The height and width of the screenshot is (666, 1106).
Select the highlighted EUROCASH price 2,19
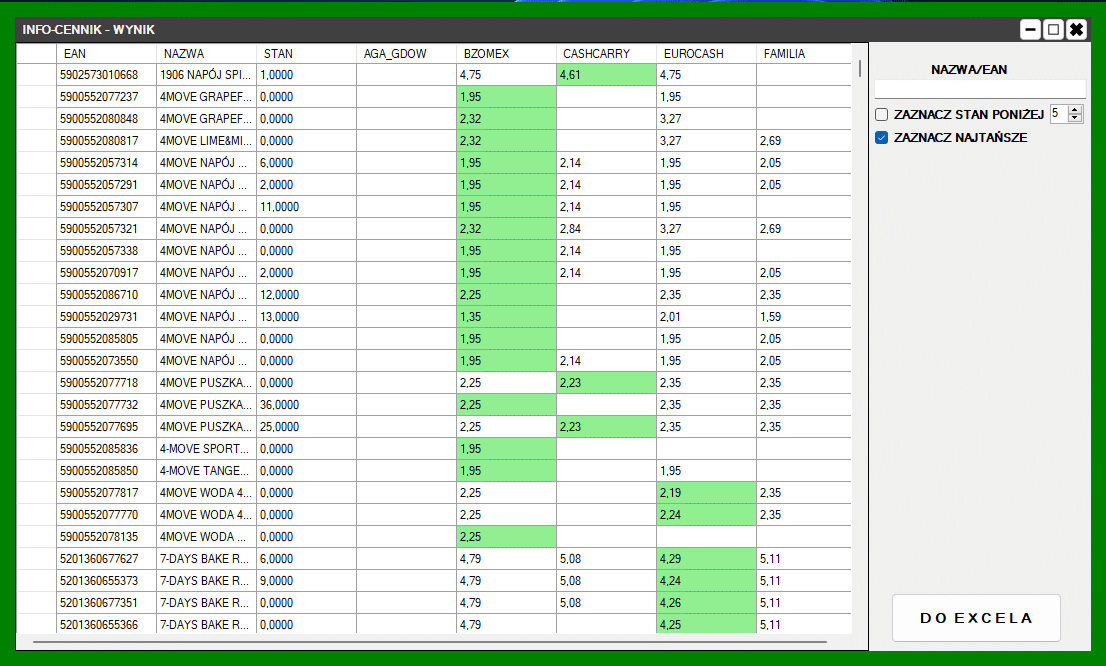tap(707, 492)
